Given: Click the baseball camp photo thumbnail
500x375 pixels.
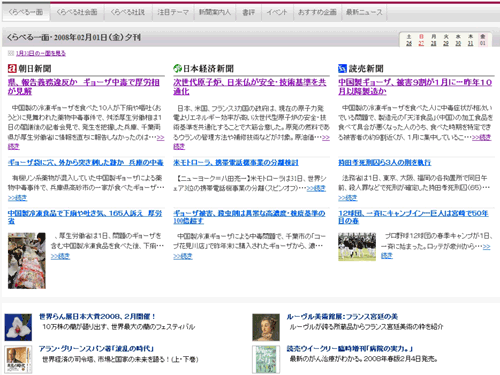Looking at the screenshot, I should tap(357, 247).
